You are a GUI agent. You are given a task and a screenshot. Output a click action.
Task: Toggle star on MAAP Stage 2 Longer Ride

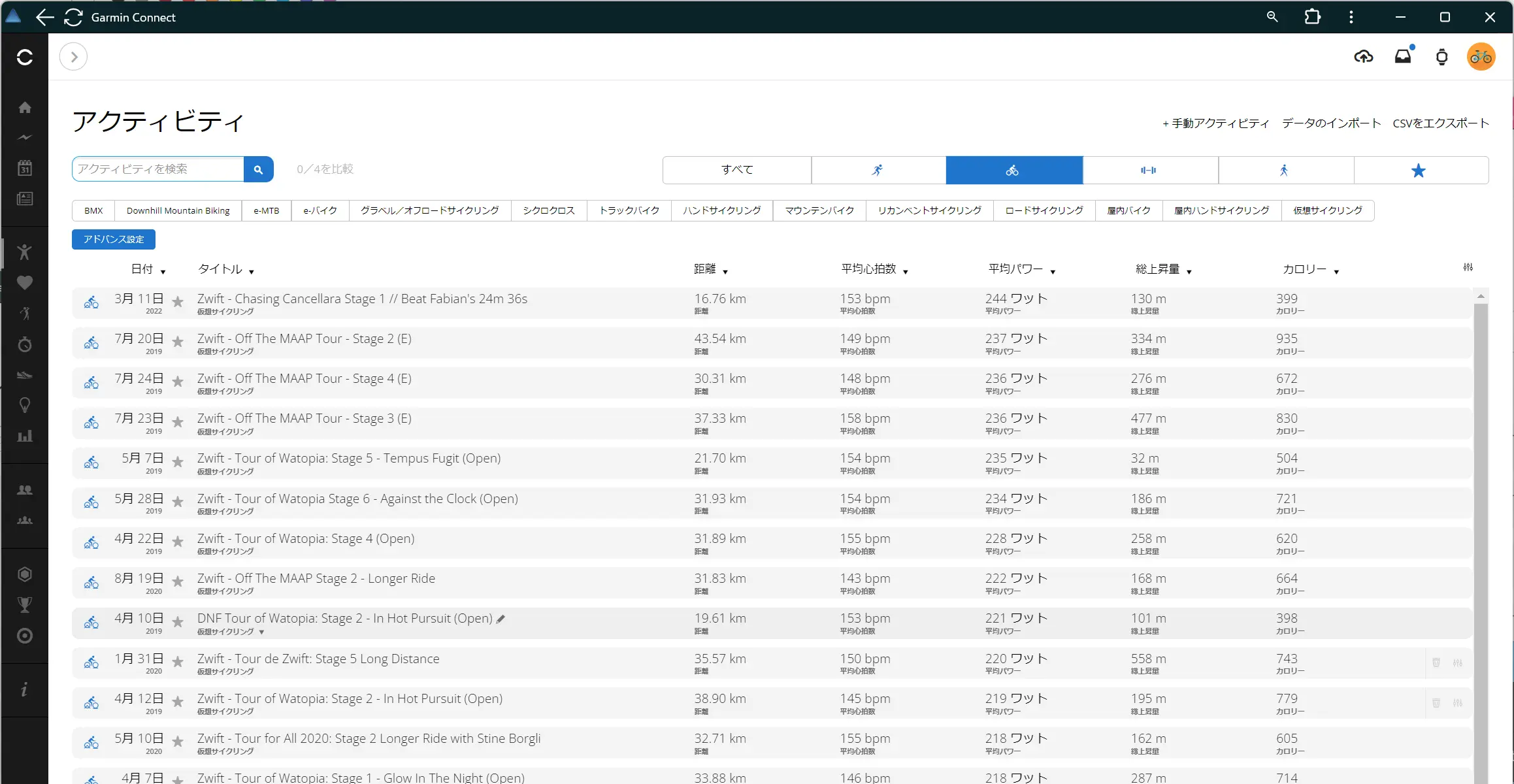(x=178, y=581)
